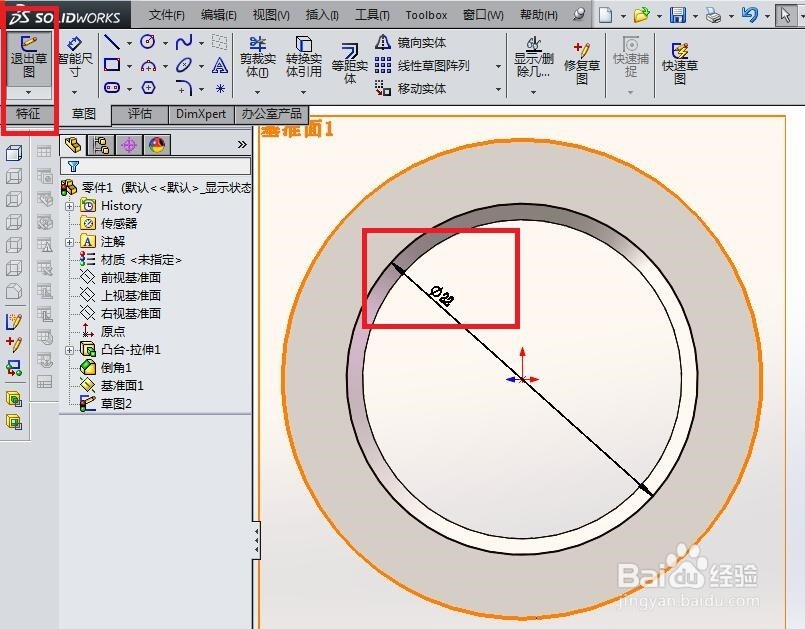805x629 pixels.
Task: Click the 移动实体 Move Entities tool
Action: [411, 88]
